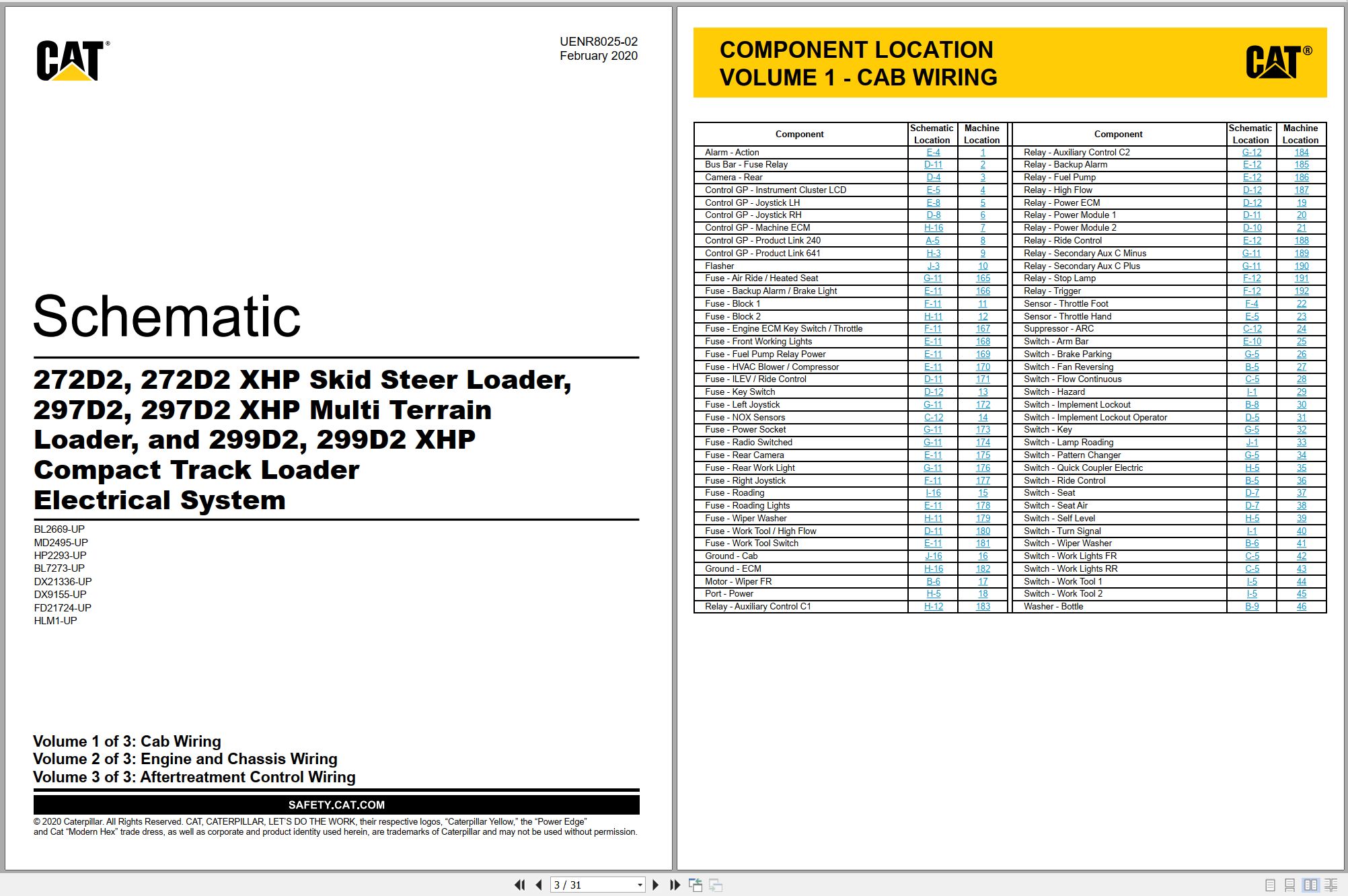This screenshot has width=1348, height=896.
Task: Go to the first page
Action: (x=519, y=885)
